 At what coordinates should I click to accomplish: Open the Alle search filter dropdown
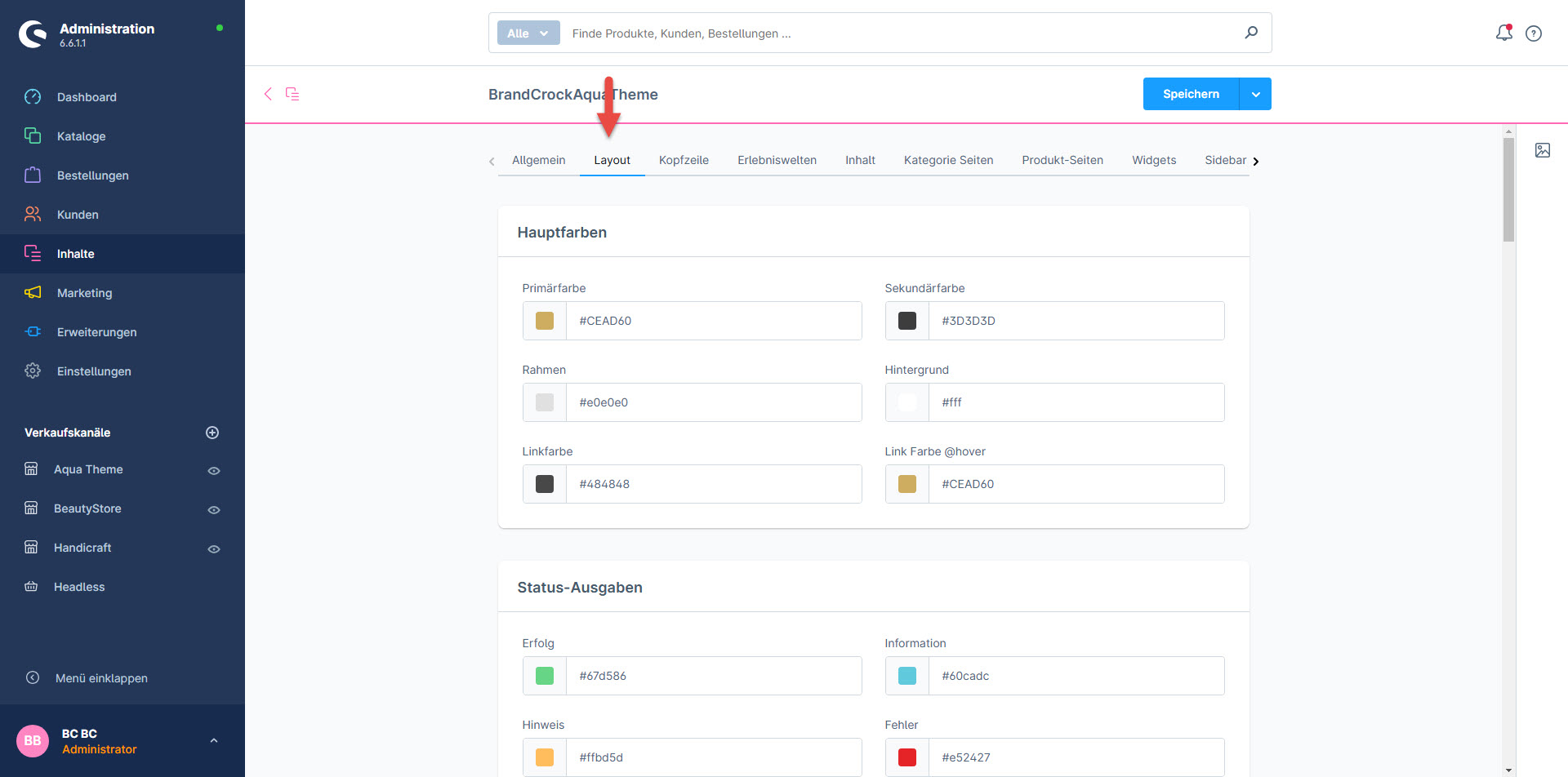pos(528,33)
